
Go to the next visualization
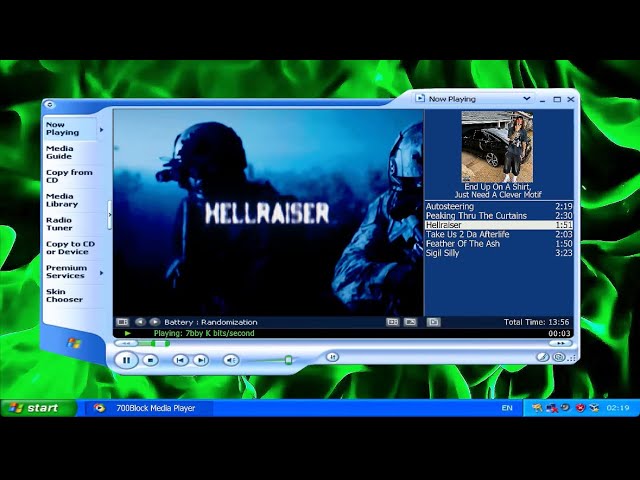155,322
